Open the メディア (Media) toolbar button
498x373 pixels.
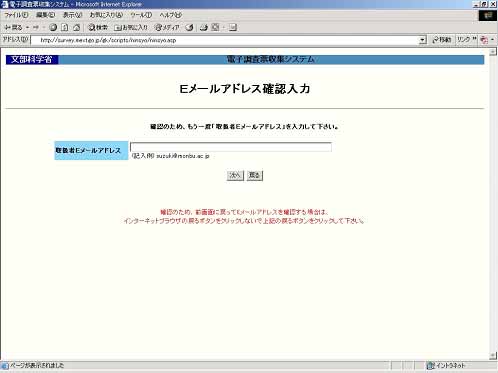167,27
